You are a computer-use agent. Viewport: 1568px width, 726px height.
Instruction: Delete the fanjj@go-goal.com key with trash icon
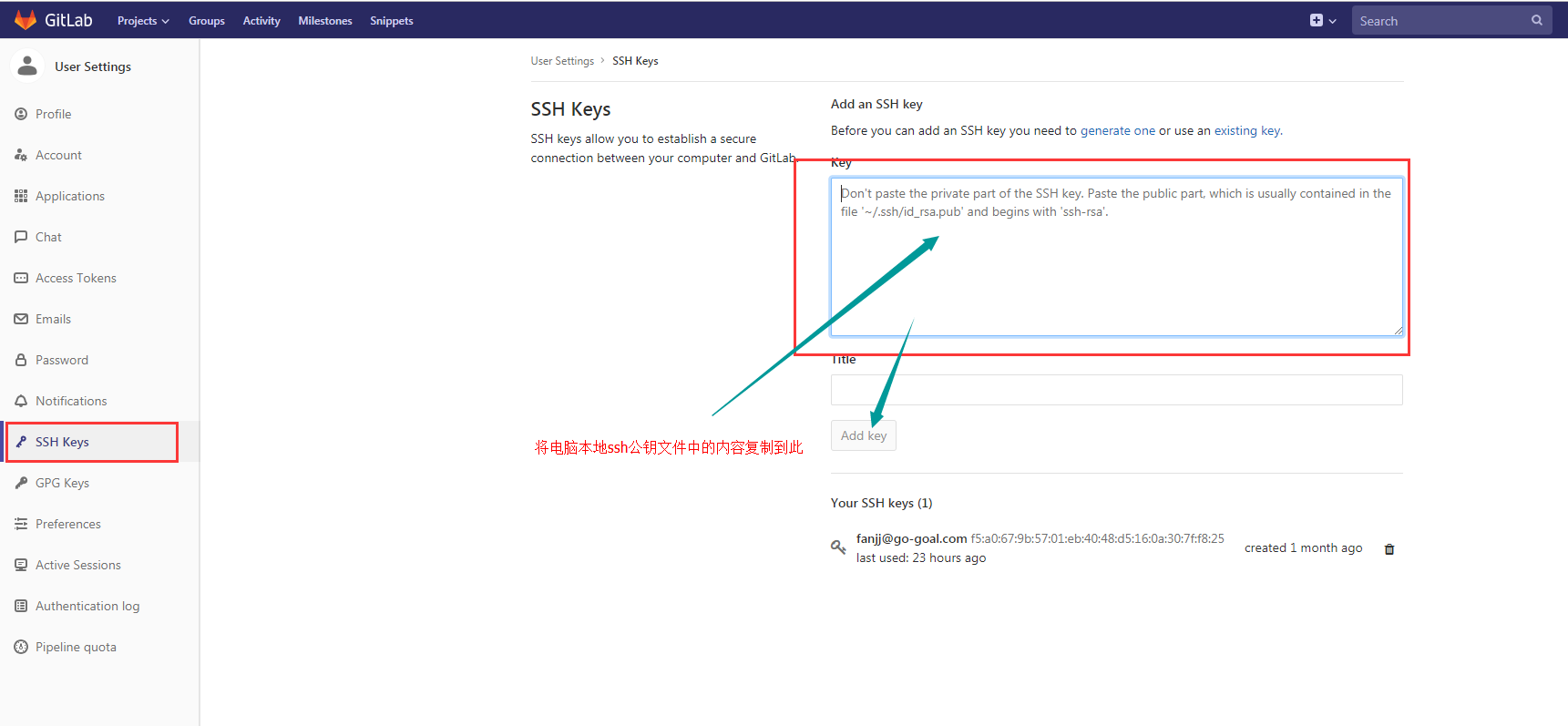coord(1389,548)
